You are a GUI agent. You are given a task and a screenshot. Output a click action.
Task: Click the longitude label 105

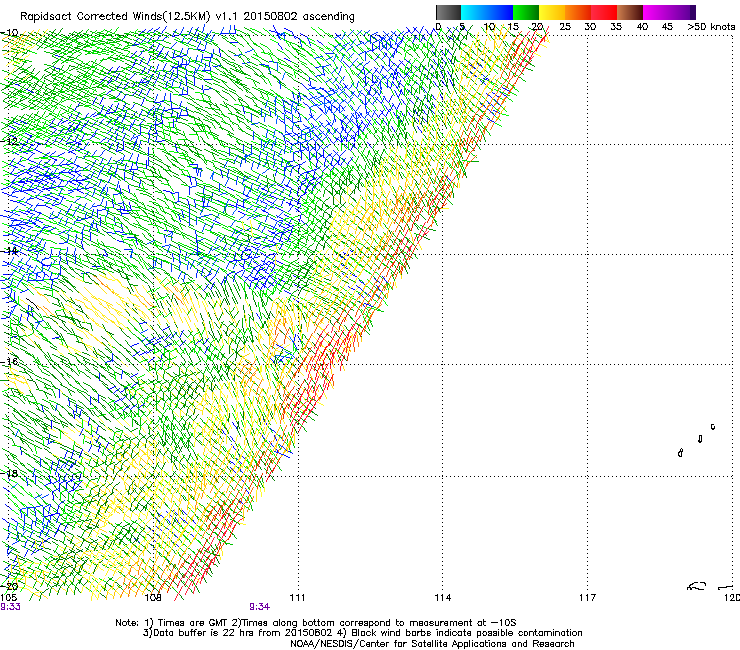coord(8,598)
